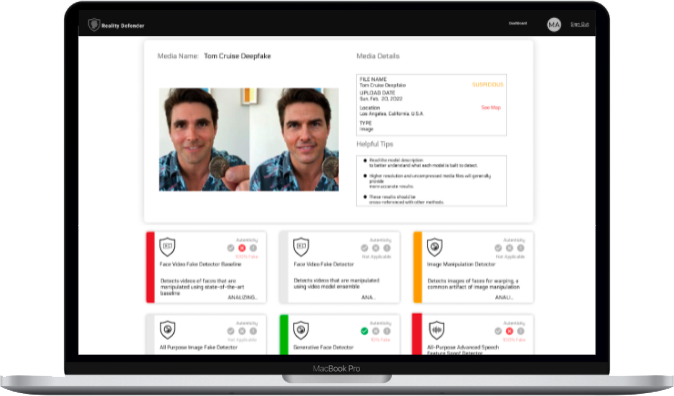Click the Sign Out link
Image resolution: width=674 pixels, height=396 pixels.
pos(579,25)
